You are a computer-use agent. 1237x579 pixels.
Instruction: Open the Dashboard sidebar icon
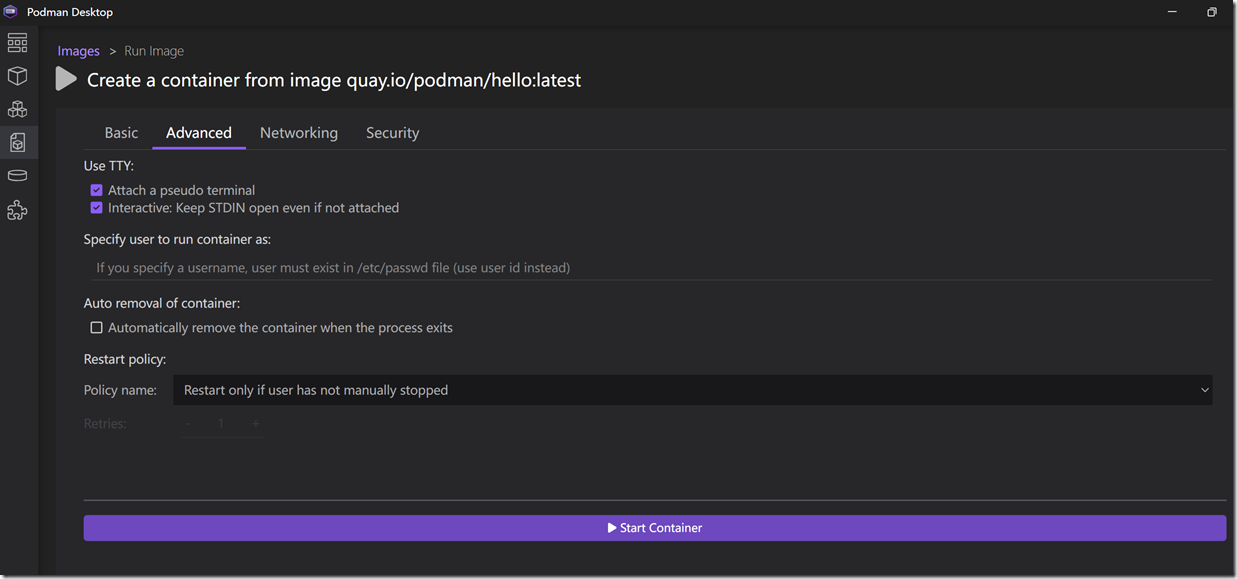[17, 43]
